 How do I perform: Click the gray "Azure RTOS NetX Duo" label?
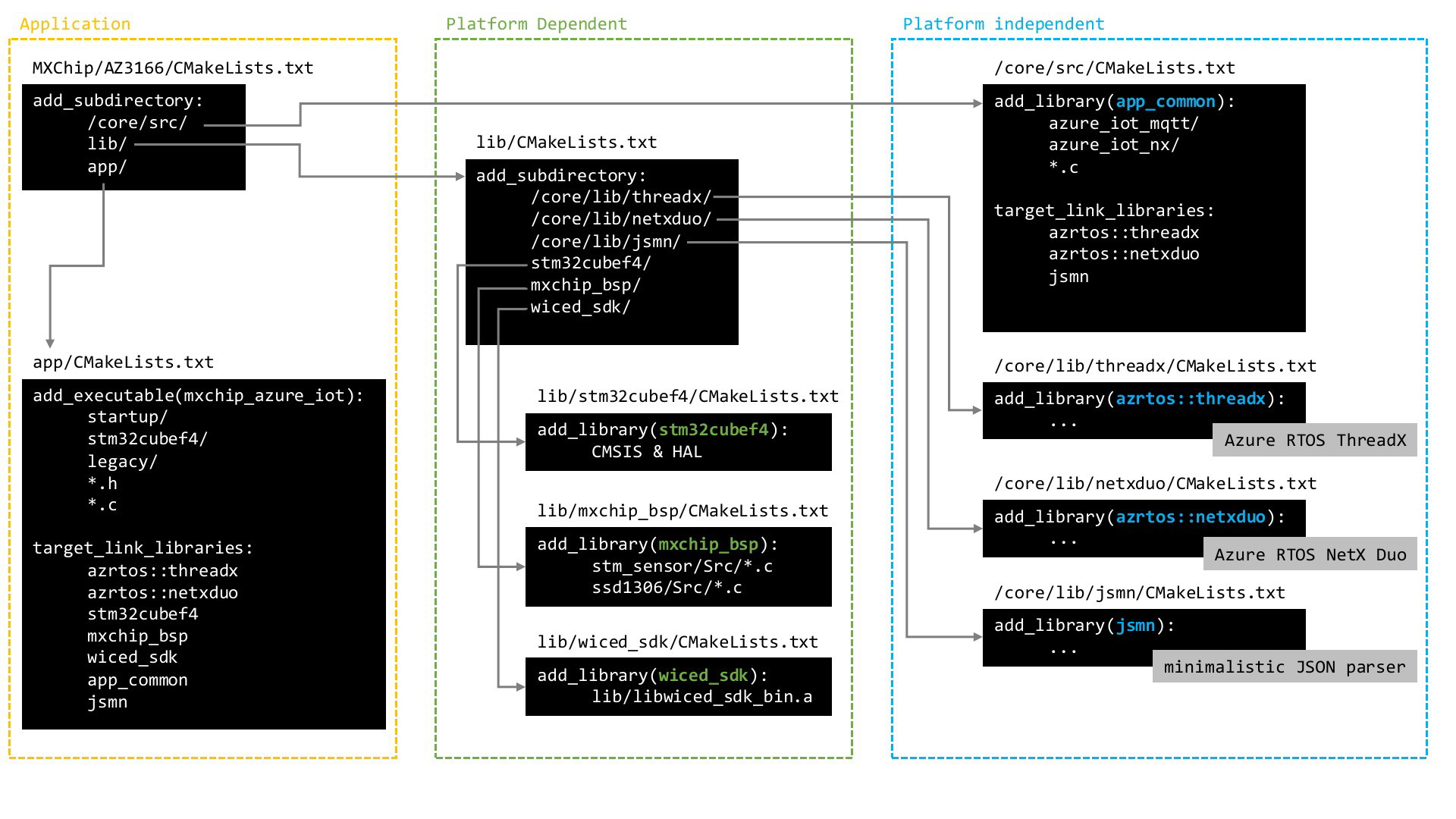click(1310, 555)
